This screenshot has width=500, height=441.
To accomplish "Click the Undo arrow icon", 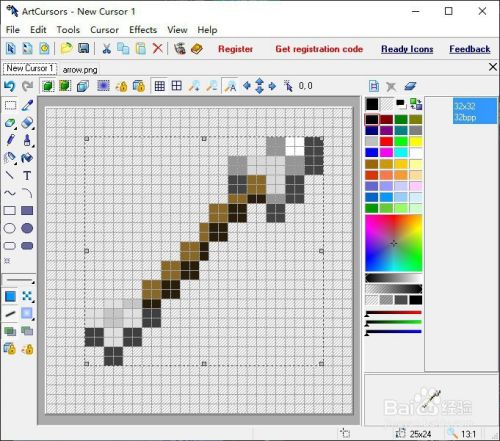I will pyautogui.click(x=10, y=86).
